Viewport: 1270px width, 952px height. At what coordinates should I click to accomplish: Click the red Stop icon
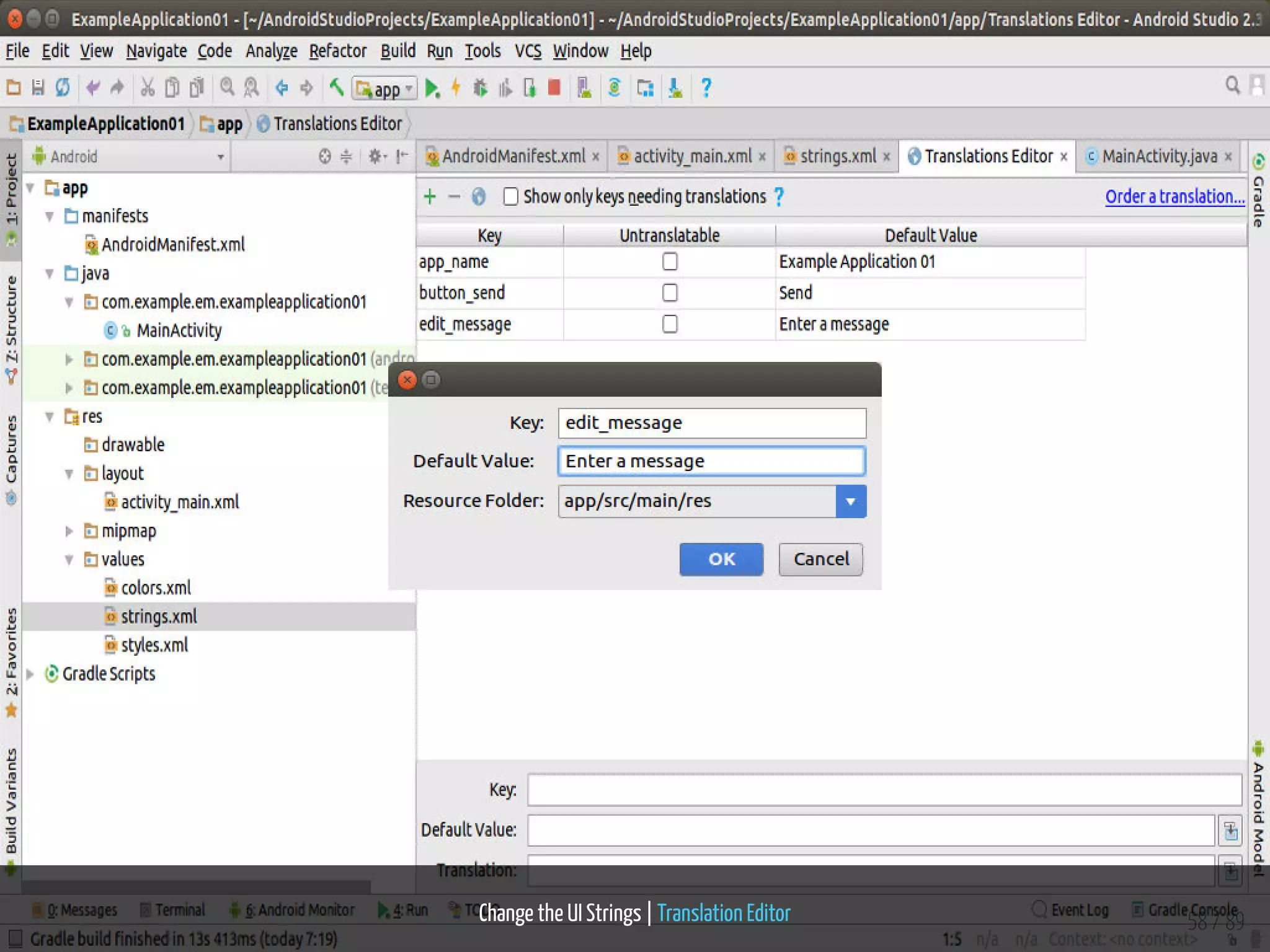pos(554,88)
